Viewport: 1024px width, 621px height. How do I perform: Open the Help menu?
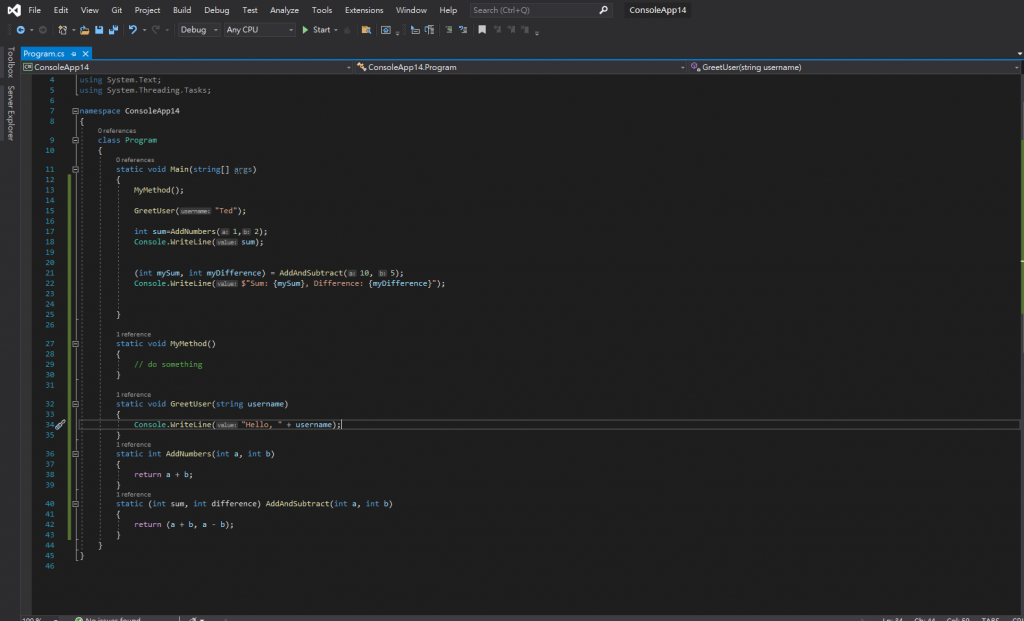point(449,10)
